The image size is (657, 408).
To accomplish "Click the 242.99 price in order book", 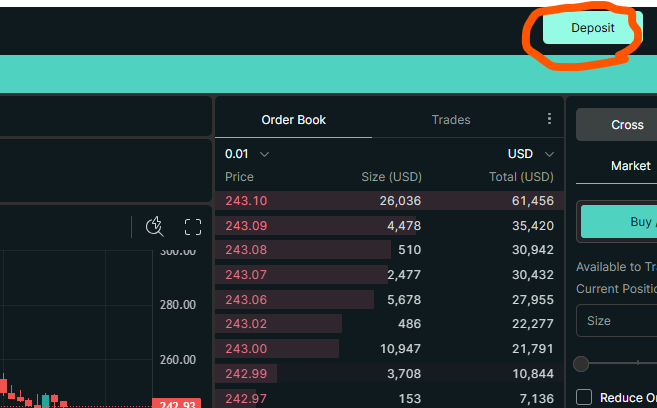I will click(x=246, y=374).
